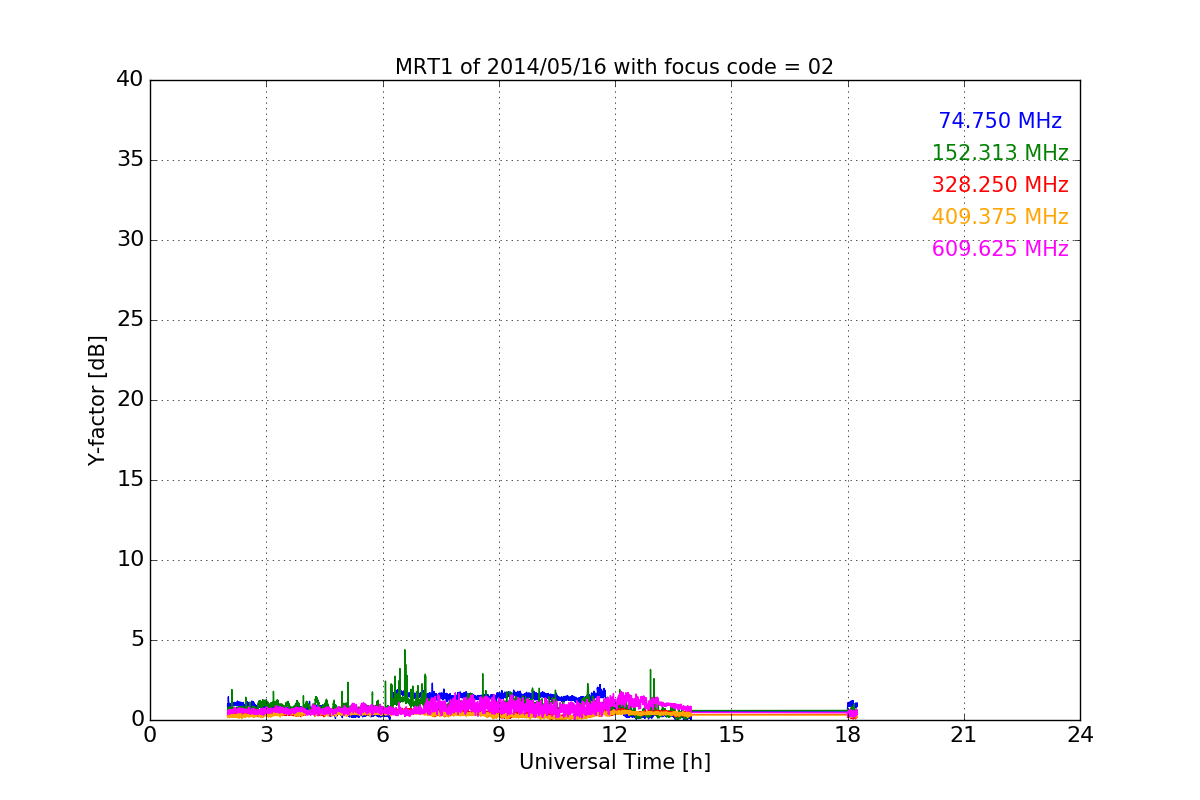This screenshot has height=800, width=1200.
Task: Click the x-axis tick label 3
Action: [x=266, y=735]
